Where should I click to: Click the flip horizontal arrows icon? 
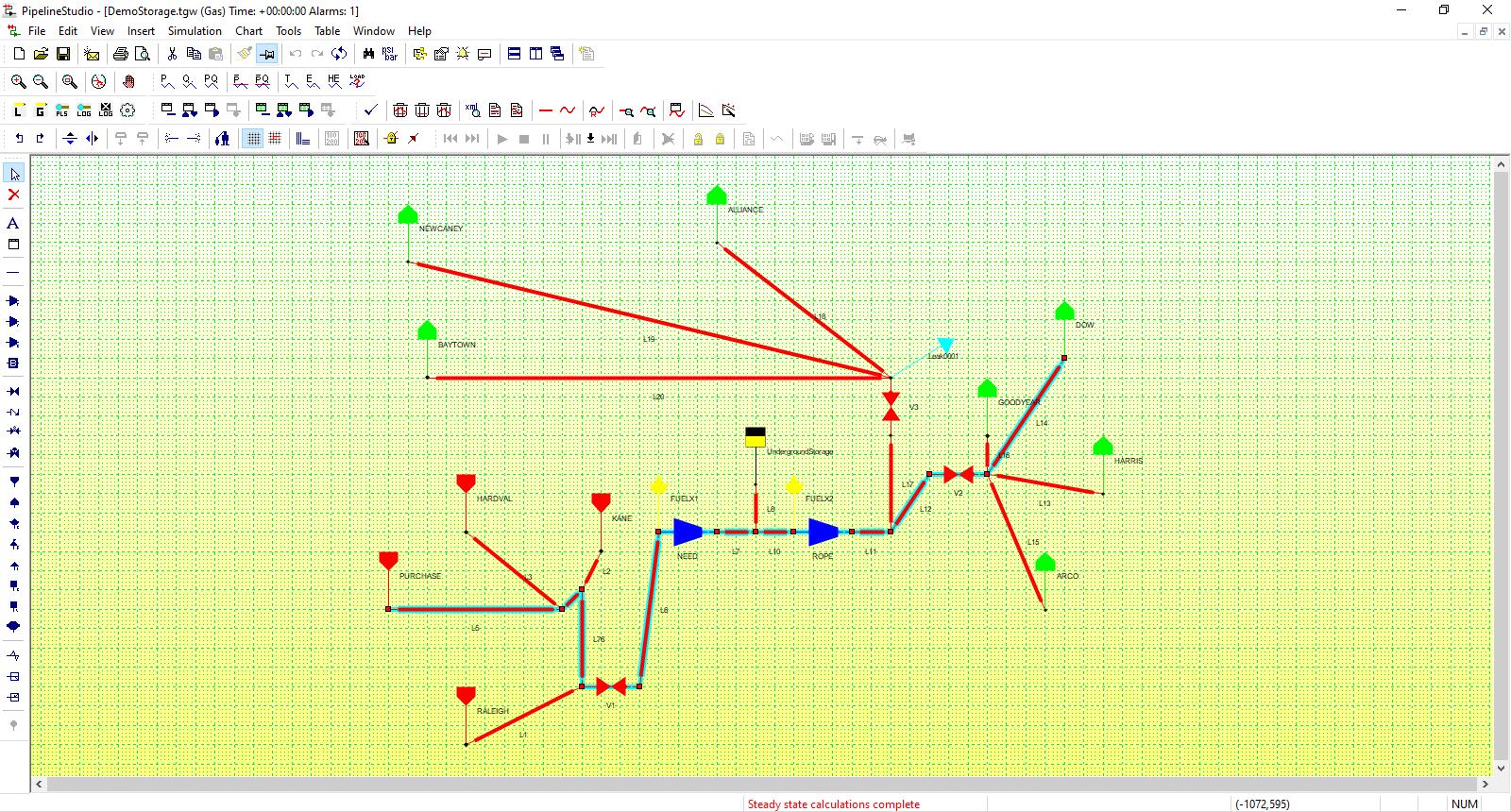(92, 139)
